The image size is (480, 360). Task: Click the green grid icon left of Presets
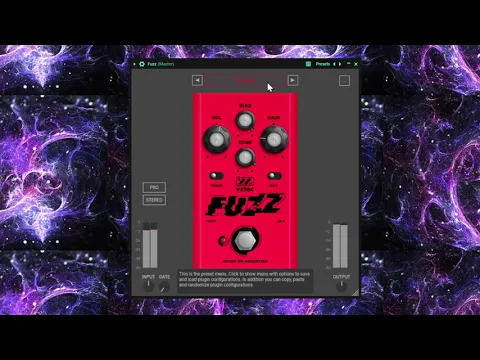click(308, 64)
